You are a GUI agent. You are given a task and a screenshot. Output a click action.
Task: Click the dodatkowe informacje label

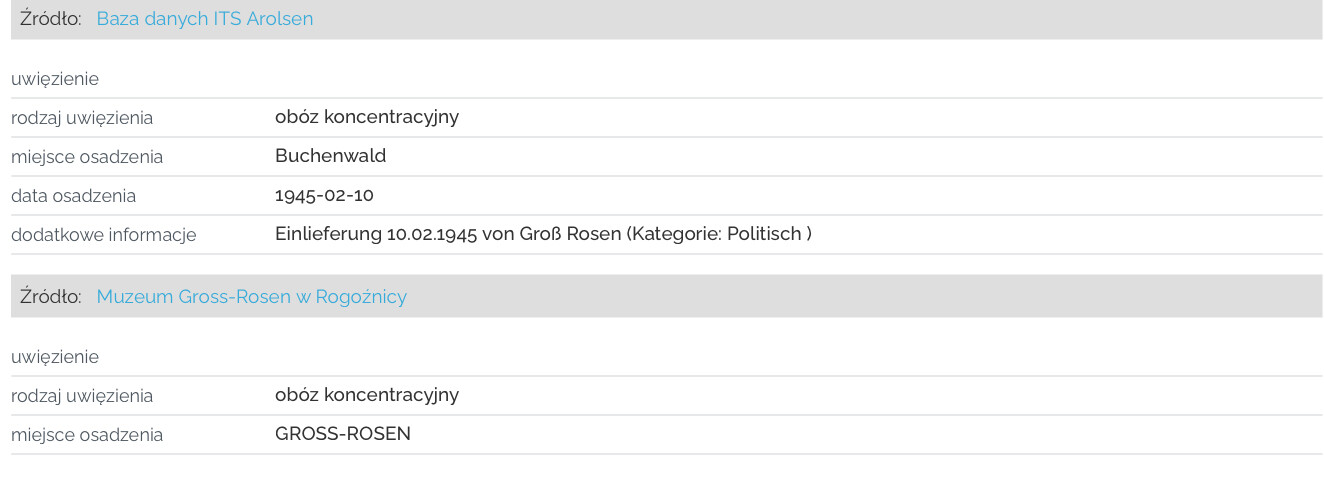click(x=104, y=235)
